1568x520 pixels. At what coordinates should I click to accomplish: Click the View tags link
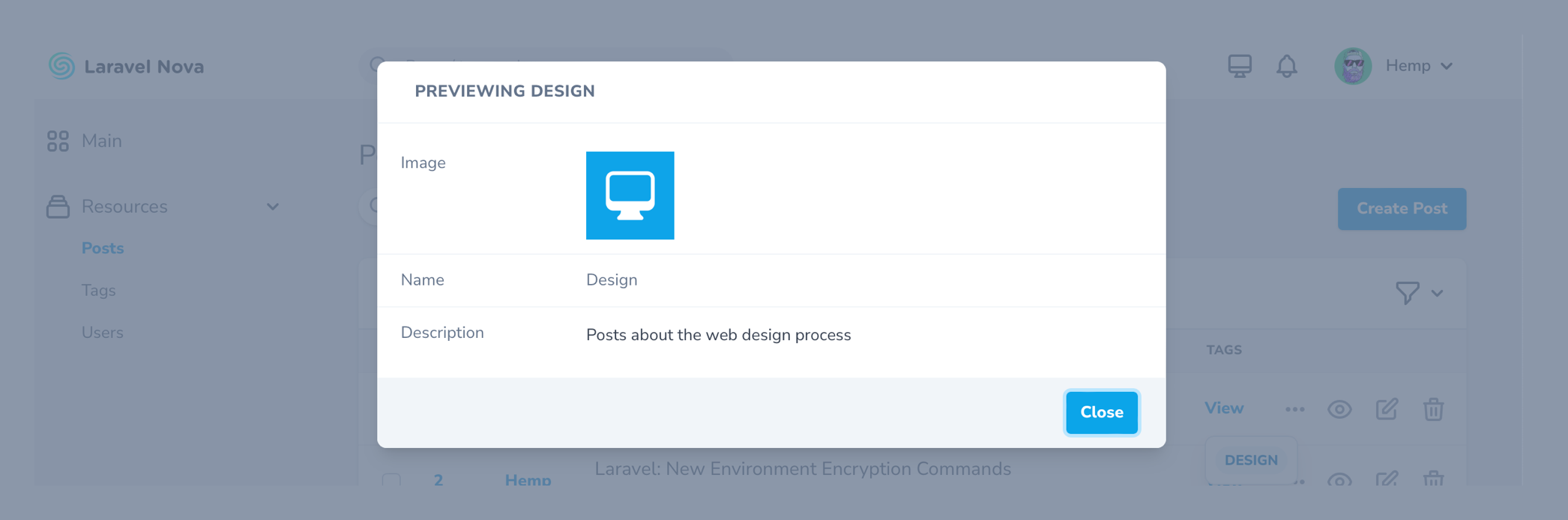1224,408
